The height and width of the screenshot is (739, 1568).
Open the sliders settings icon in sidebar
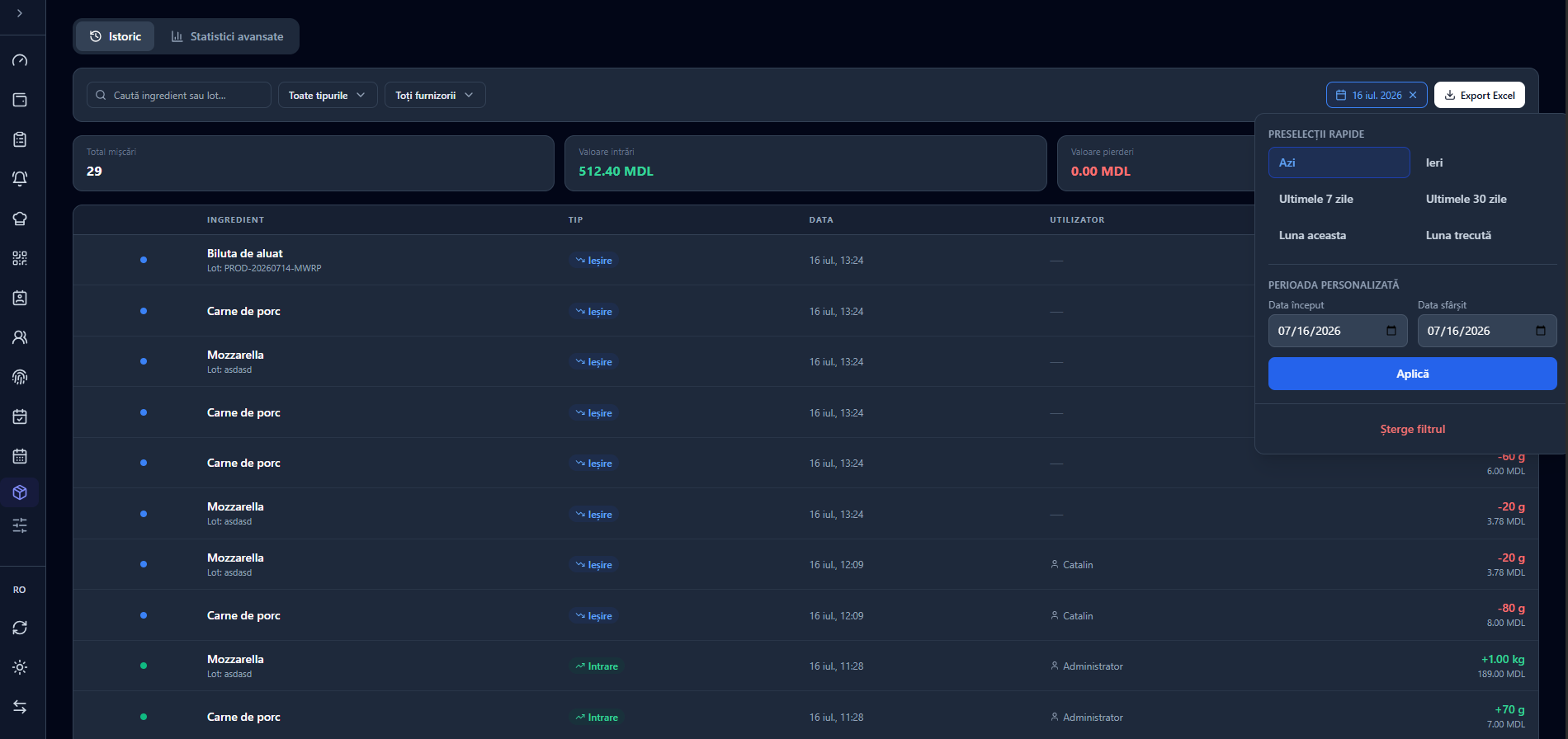tap(20, 525)
